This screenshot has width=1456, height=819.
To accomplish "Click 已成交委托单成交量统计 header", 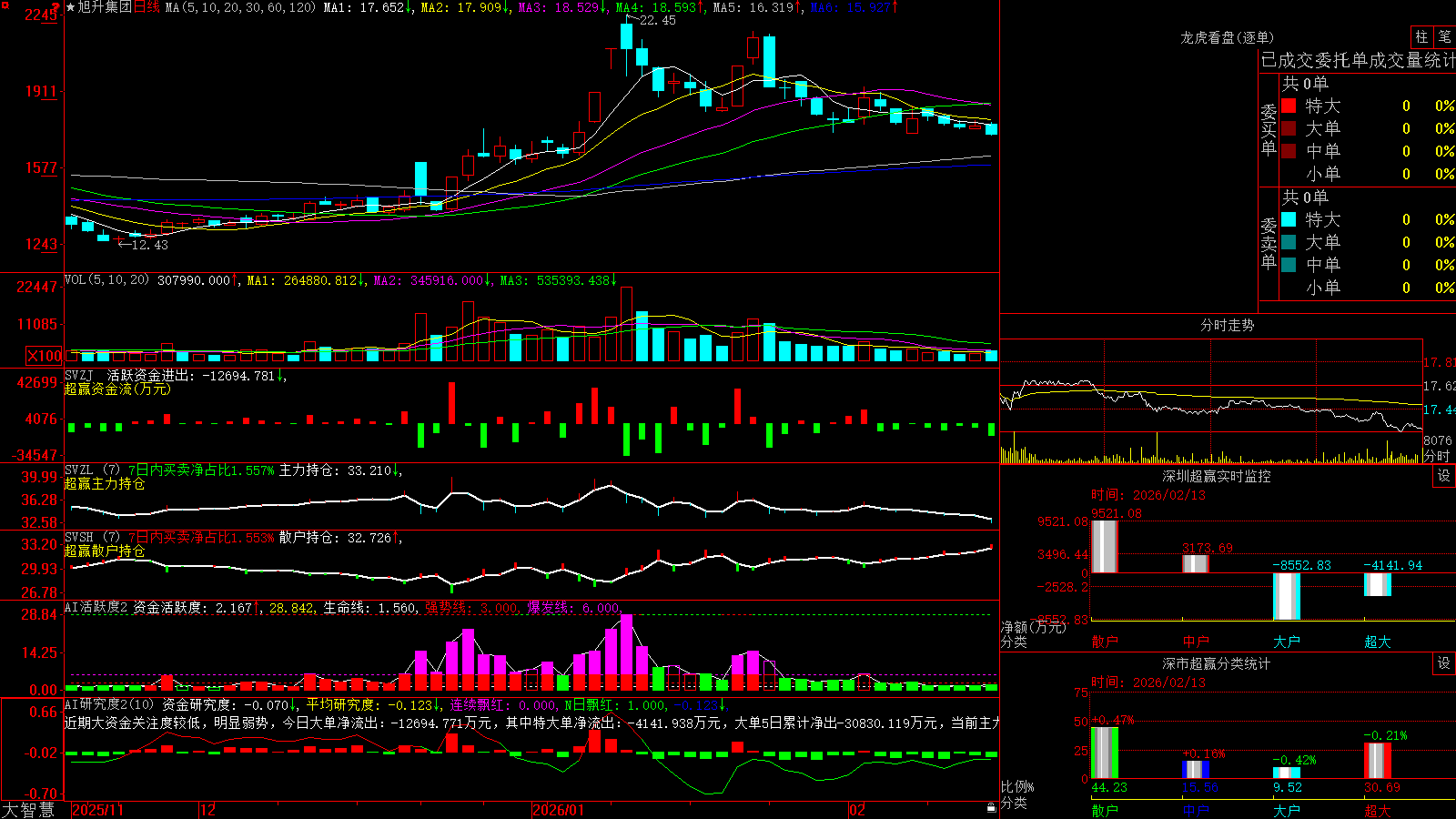I will (1358, 60).
